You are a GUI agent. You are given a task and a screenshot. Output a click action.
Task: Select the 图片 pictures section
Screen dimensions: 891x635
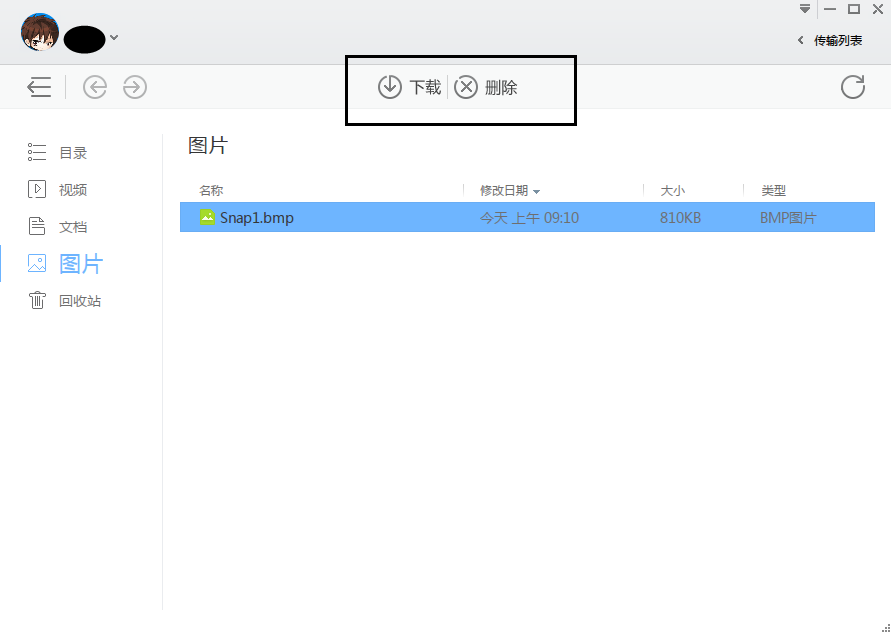click(65, 264)
